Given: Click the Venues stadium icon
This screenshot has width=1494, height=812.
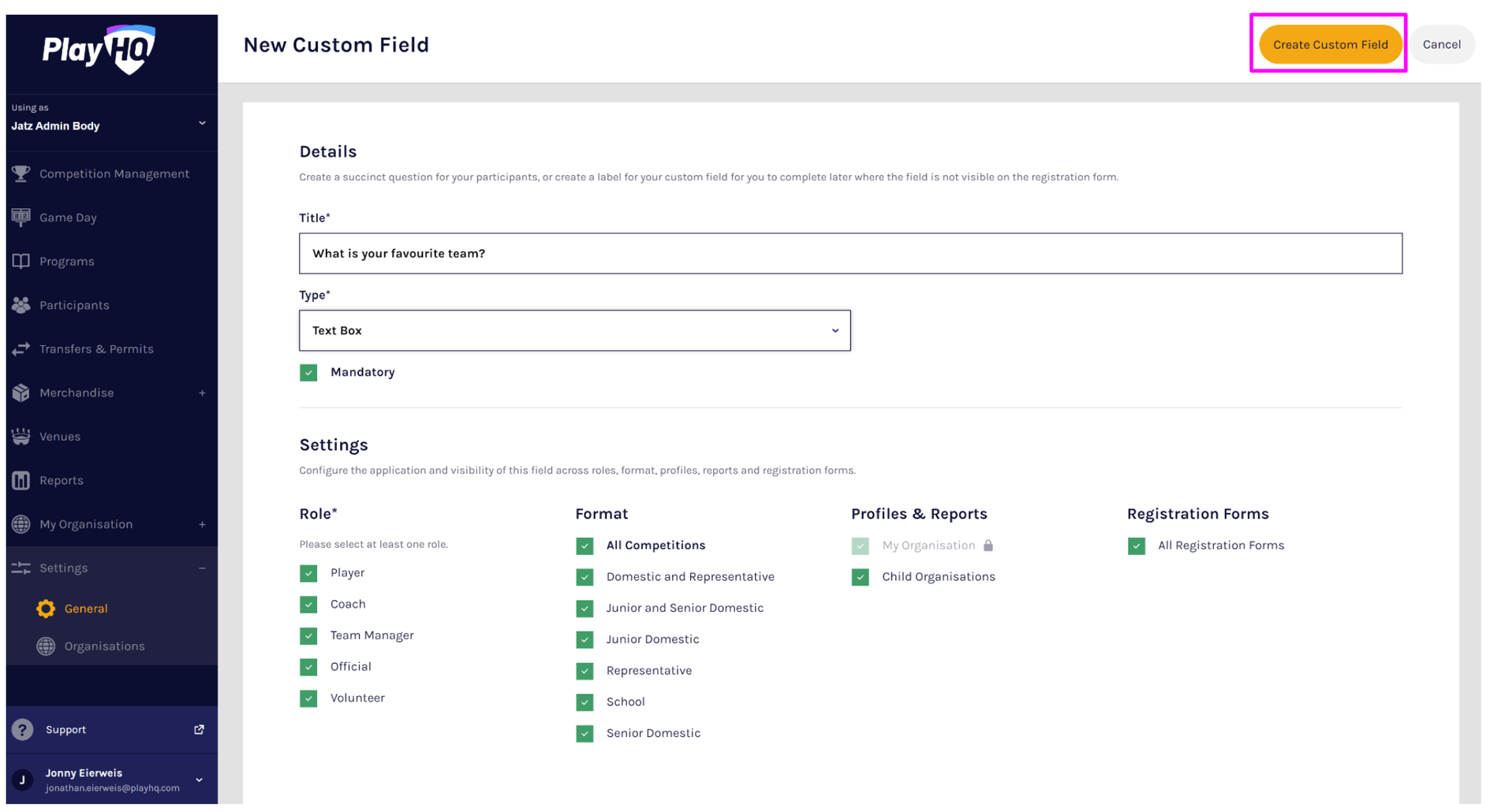Looking at the screenshot, I should tap(21, 436).
